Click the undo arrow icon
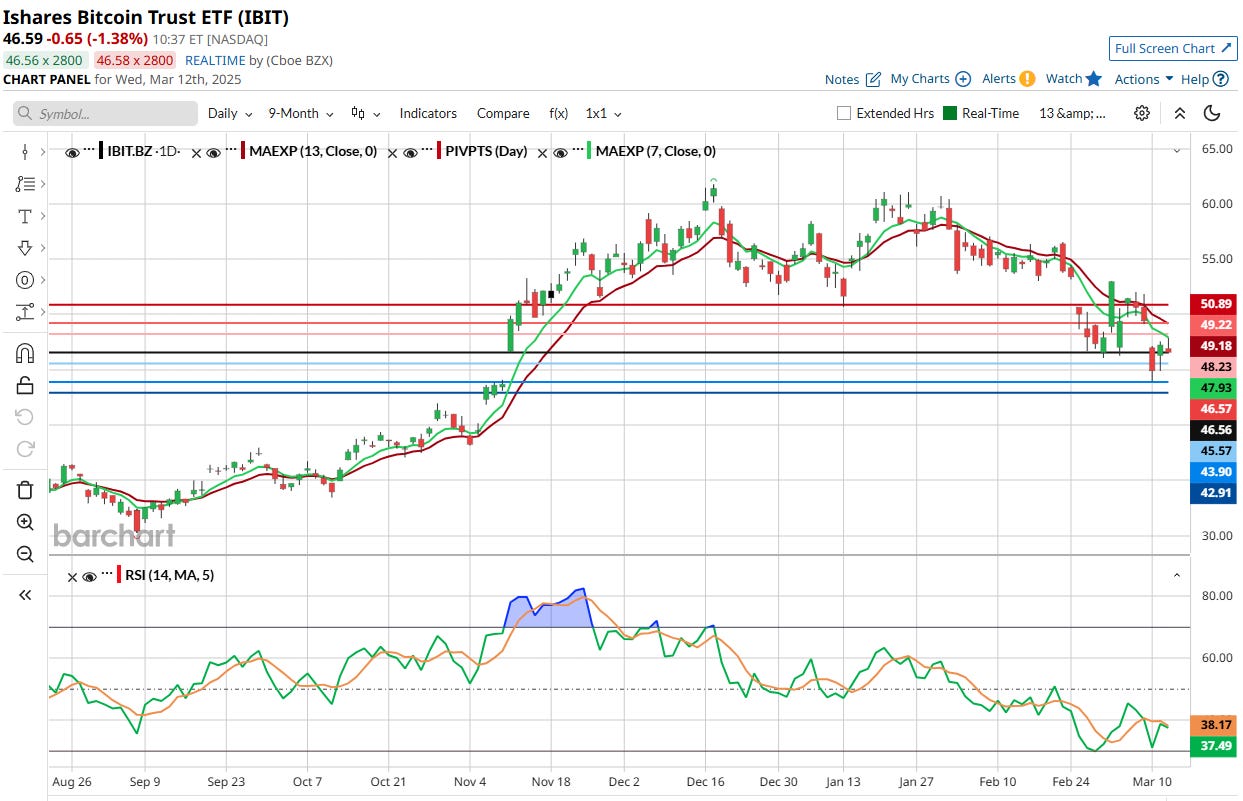Viewport: 1243px width, 801px height. tap(25, 416)
